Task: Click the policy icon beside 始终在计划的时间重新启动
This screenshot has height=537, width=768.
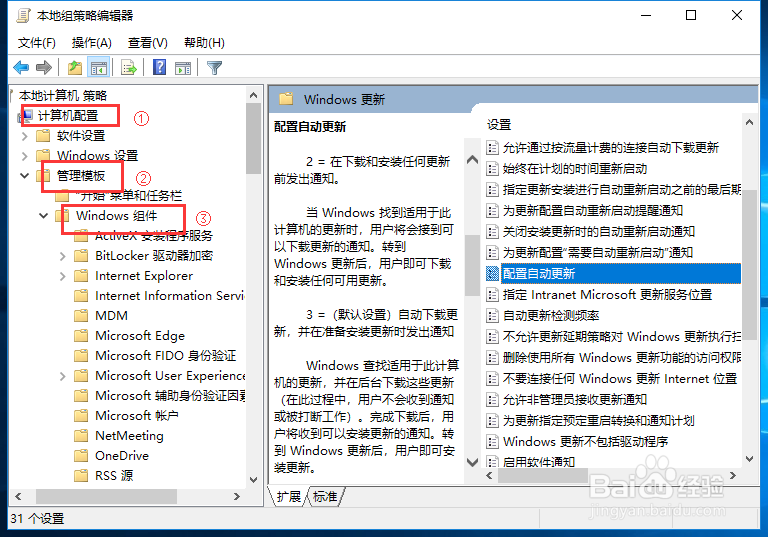Action: tap(492, 169)
